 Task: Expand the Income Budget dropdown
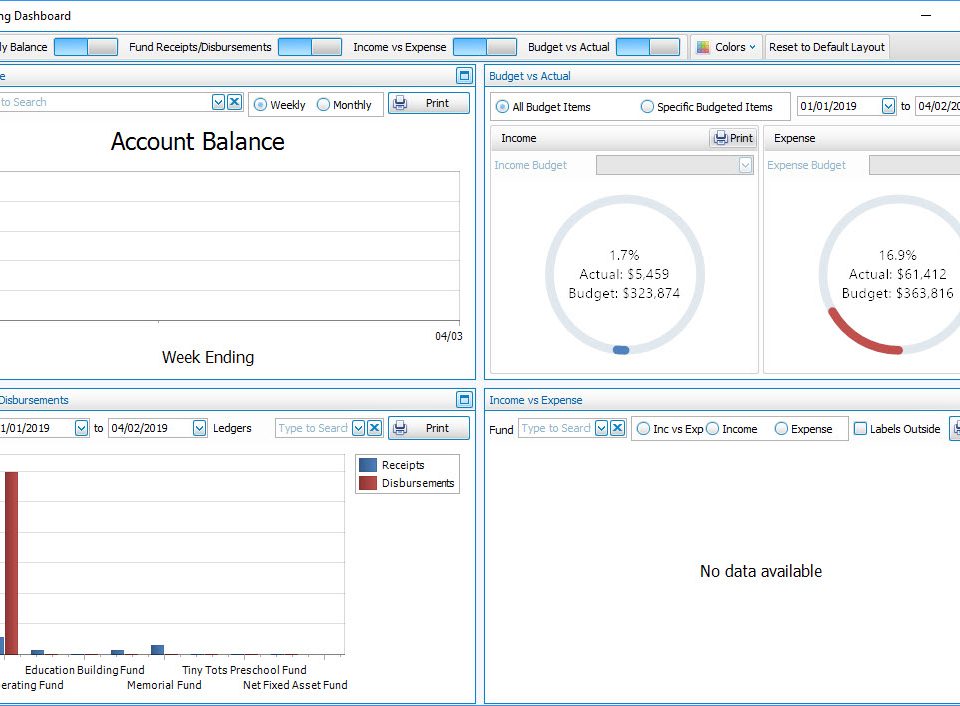745,166
